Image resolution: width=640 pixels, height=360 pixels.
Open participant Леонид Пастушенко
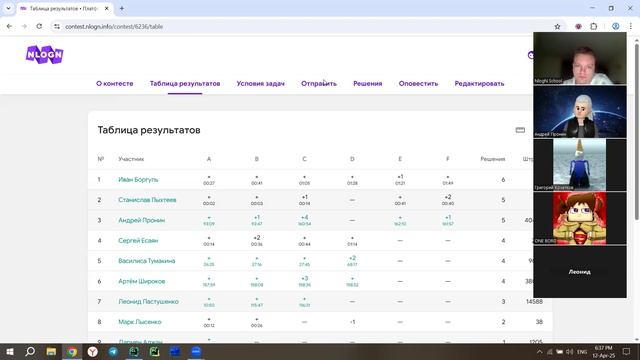(x=149, y=302)
